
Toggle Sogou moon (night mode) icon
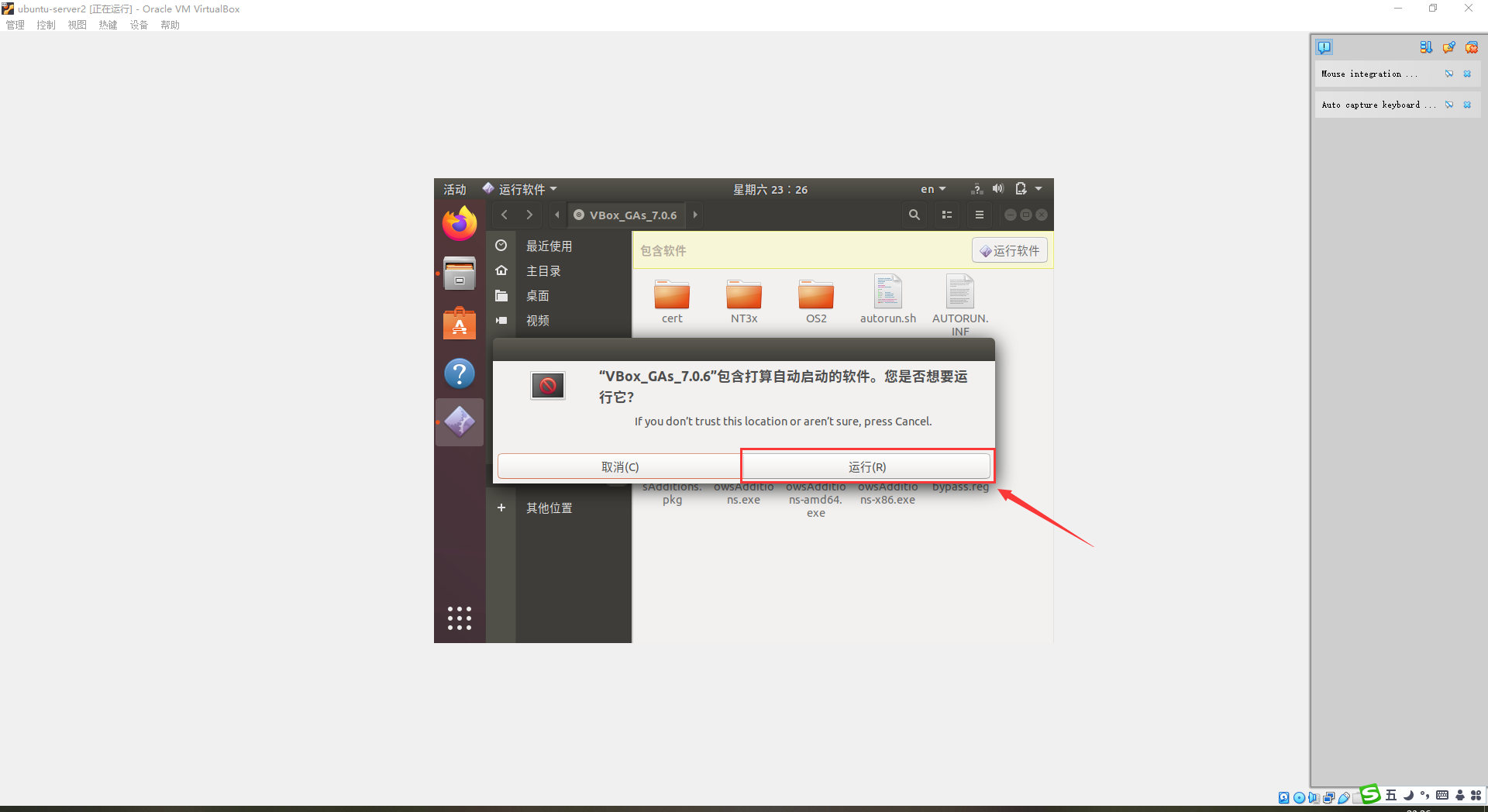point(1408,795)
